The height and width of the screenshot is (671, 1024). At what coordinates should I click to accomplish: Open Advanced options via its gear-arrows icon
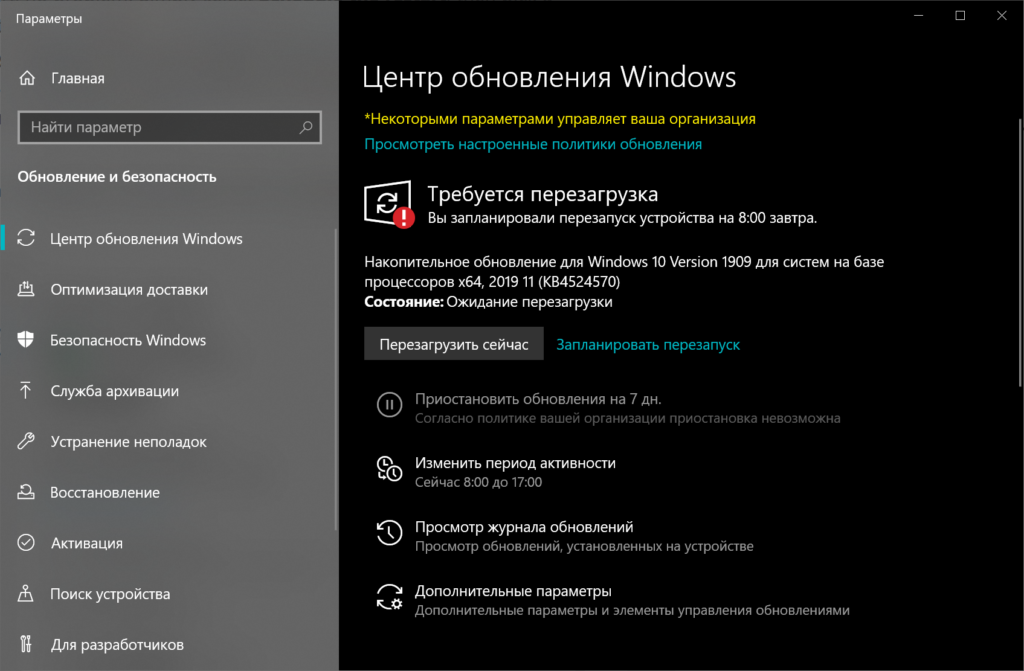click(390, 597)
